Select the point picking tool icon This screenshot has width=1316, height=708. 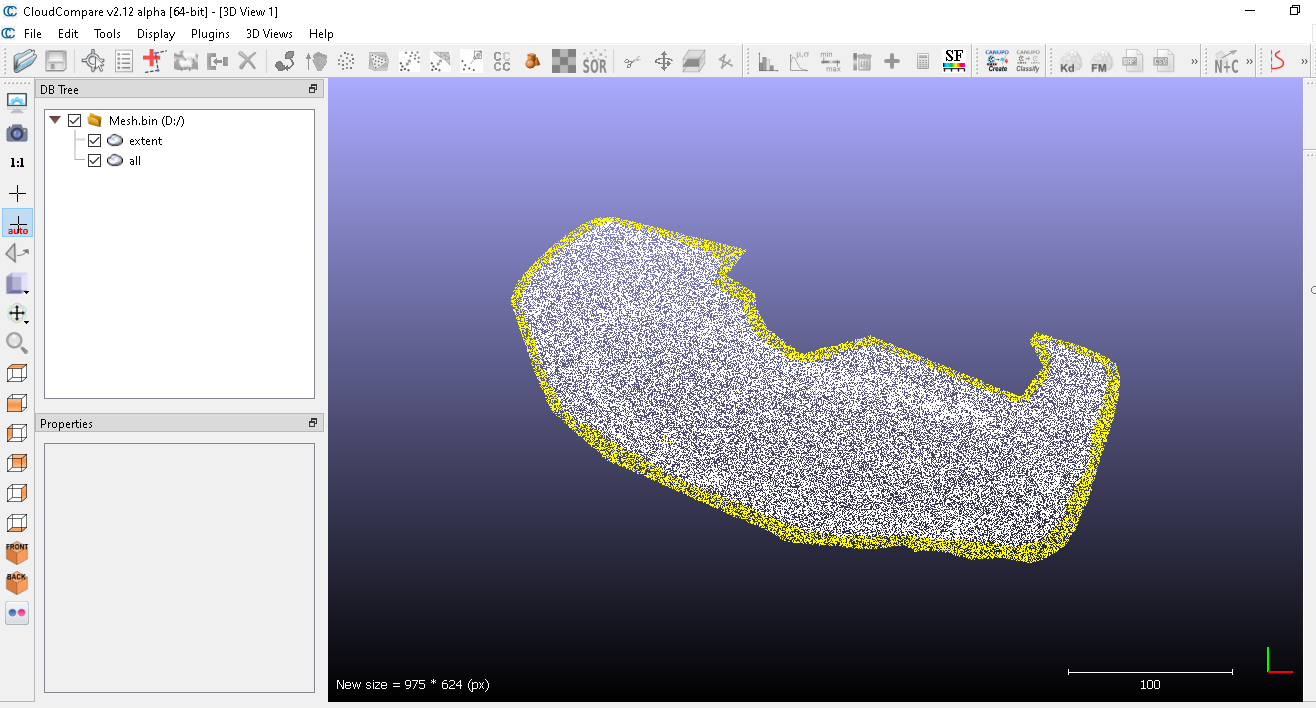[x=93, y=61]
